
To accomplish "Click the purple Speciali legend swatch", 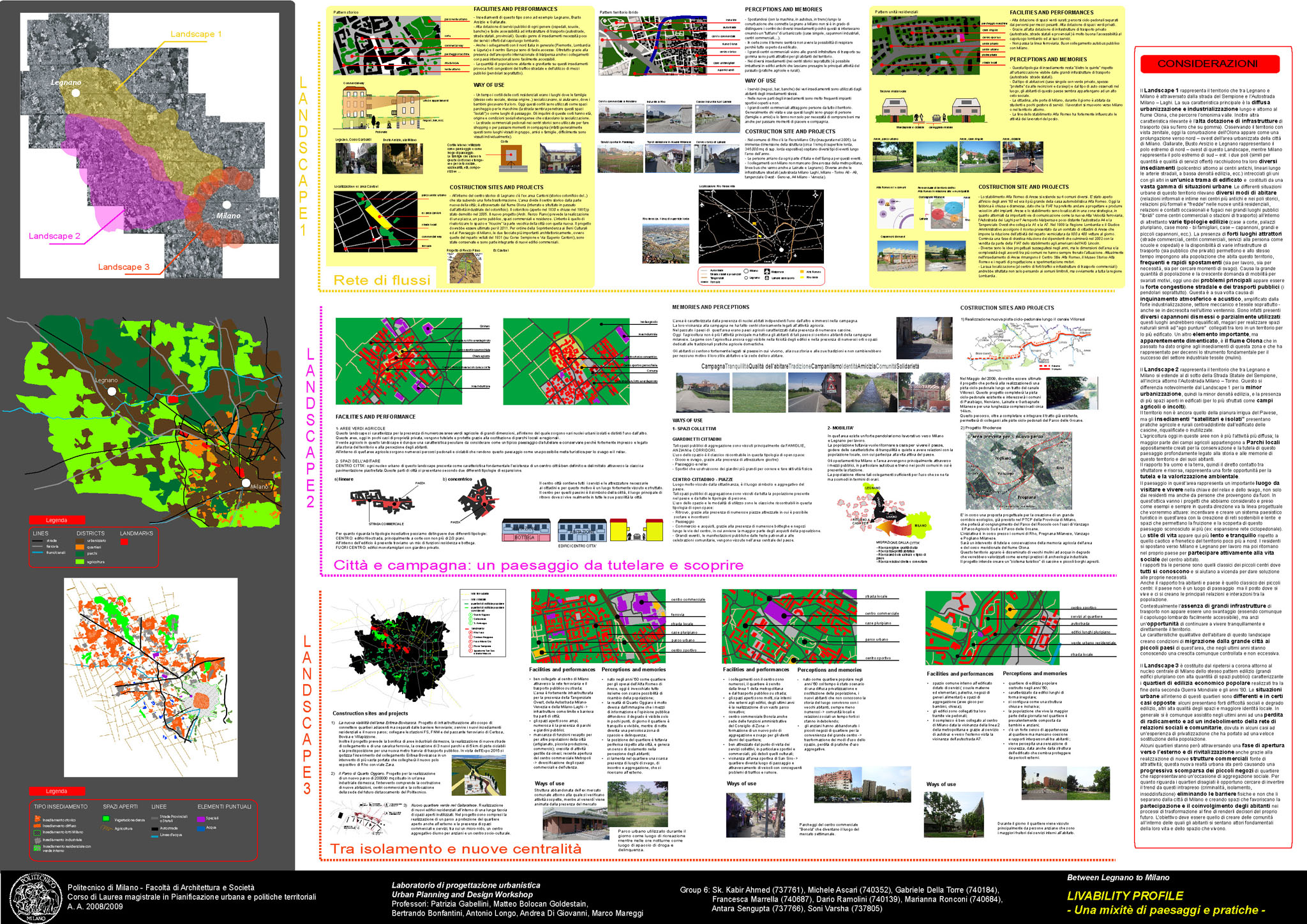I will pyautogui.click(x=201, y=818).
